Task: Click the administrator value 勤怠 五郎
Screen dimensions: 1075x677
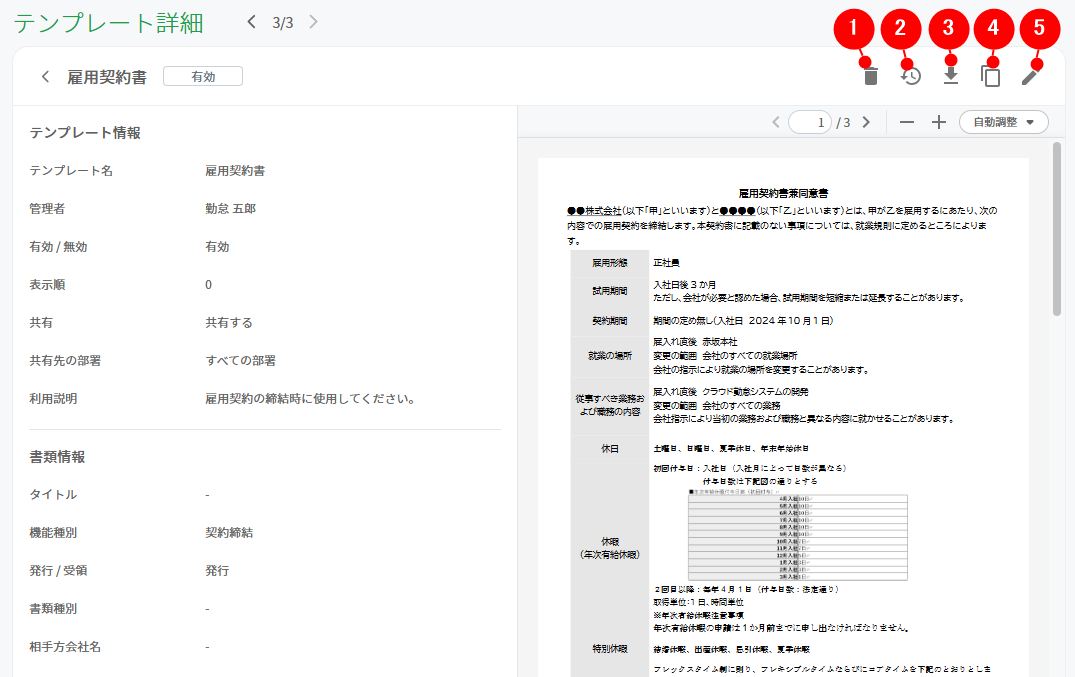Action: (x=230, y=209)
